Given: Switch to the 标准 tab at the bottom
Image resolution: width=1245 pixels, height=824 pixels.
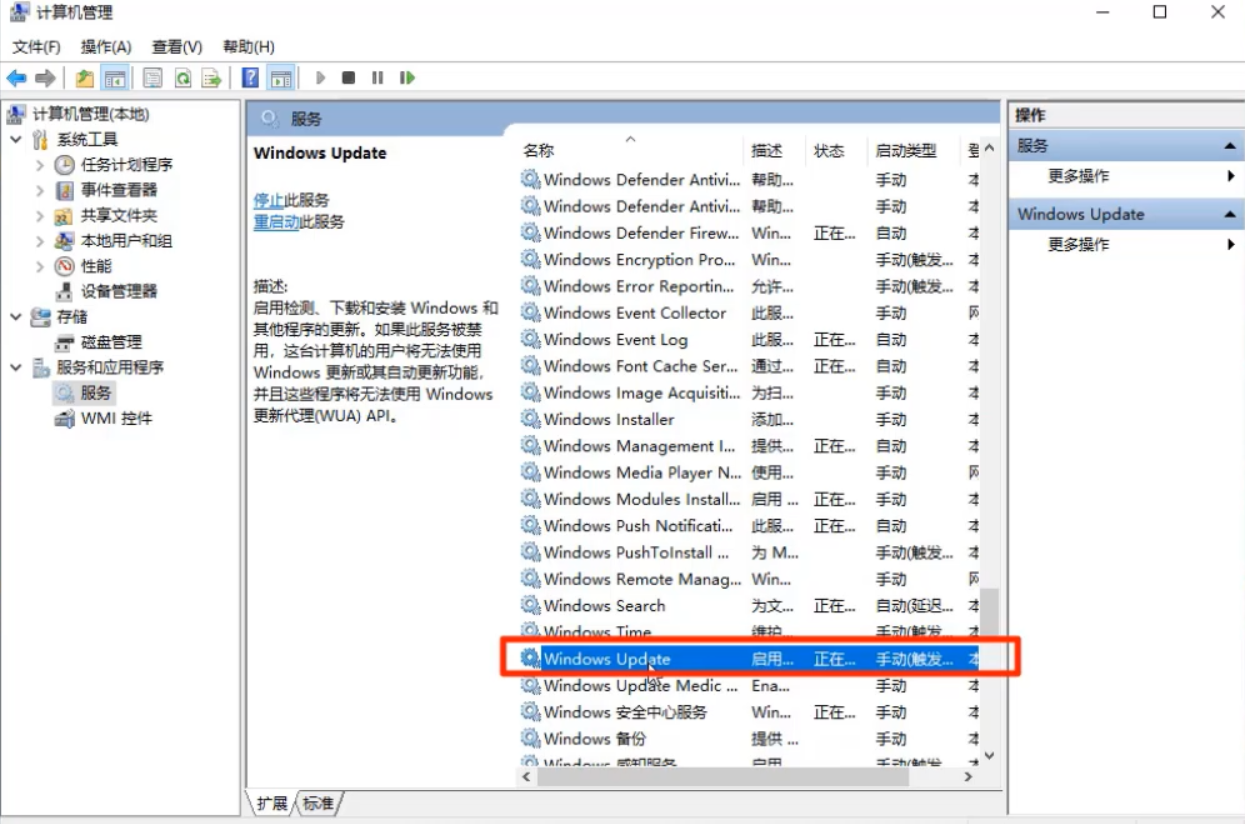Looking at the screenshot, I should [317, 802].
